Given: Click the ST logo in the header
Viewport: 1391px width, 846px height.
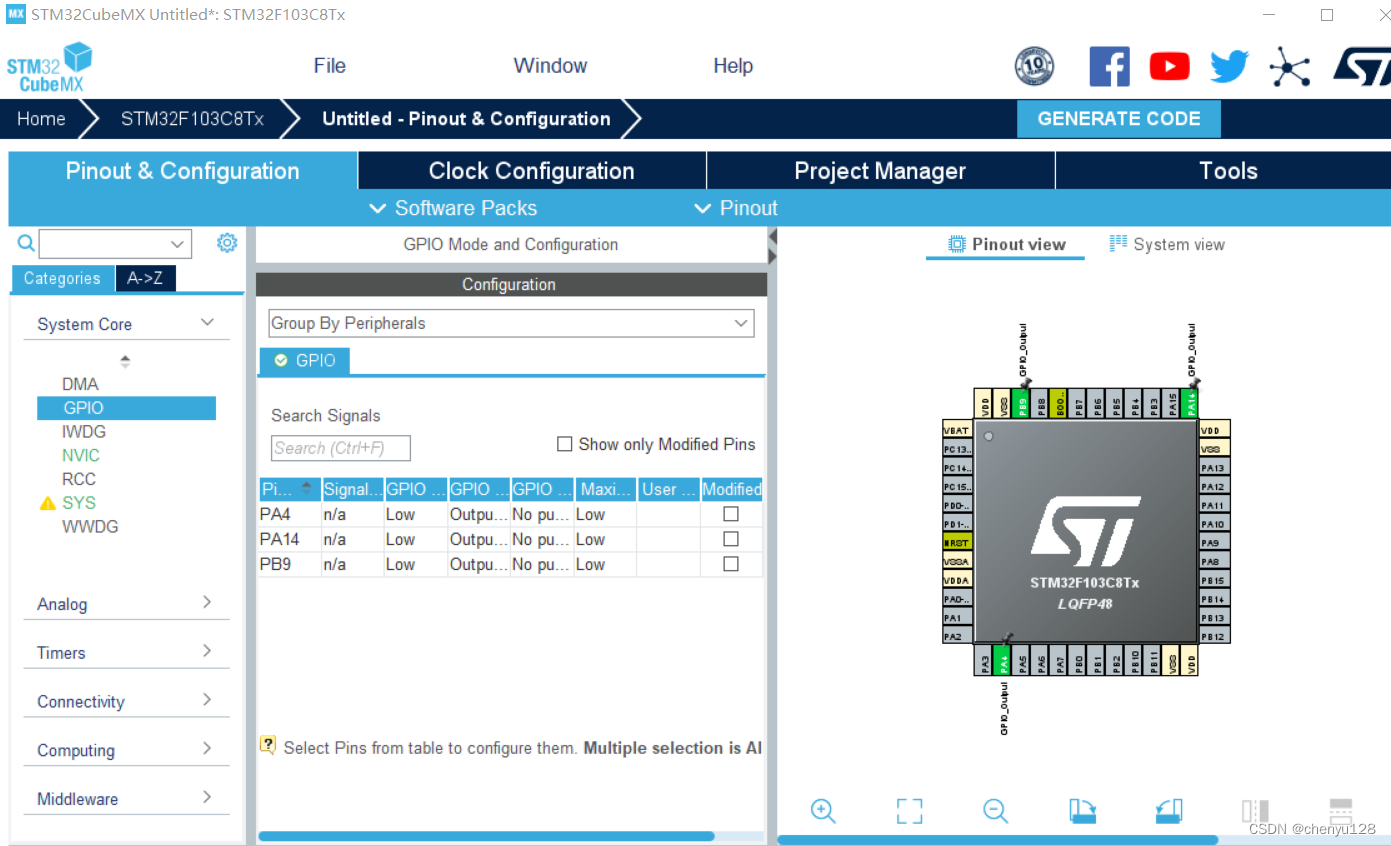Looking at the screenshot, I should [1361, 67].
